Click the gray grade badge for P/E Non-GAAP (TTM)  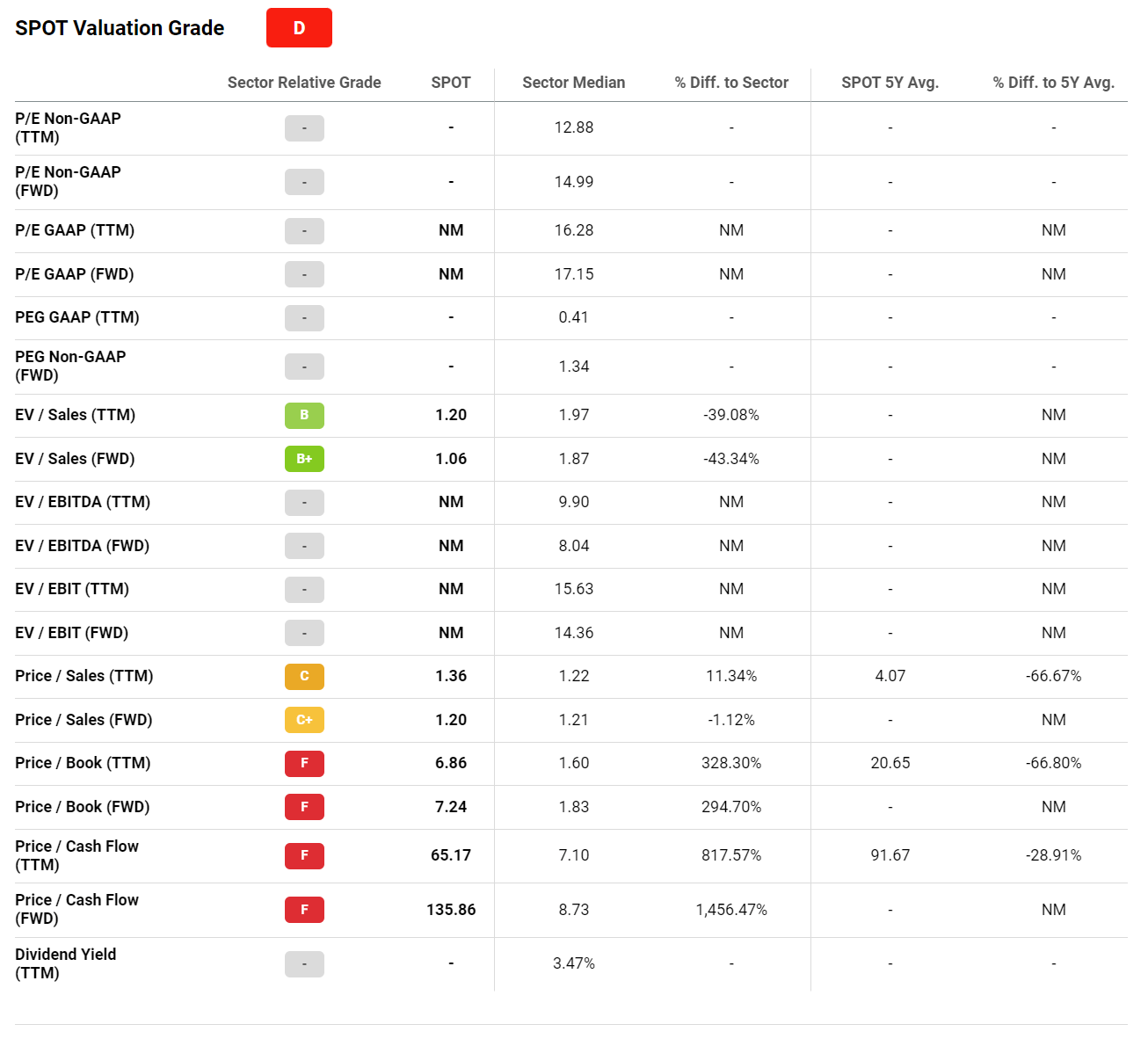click(304, 128)
